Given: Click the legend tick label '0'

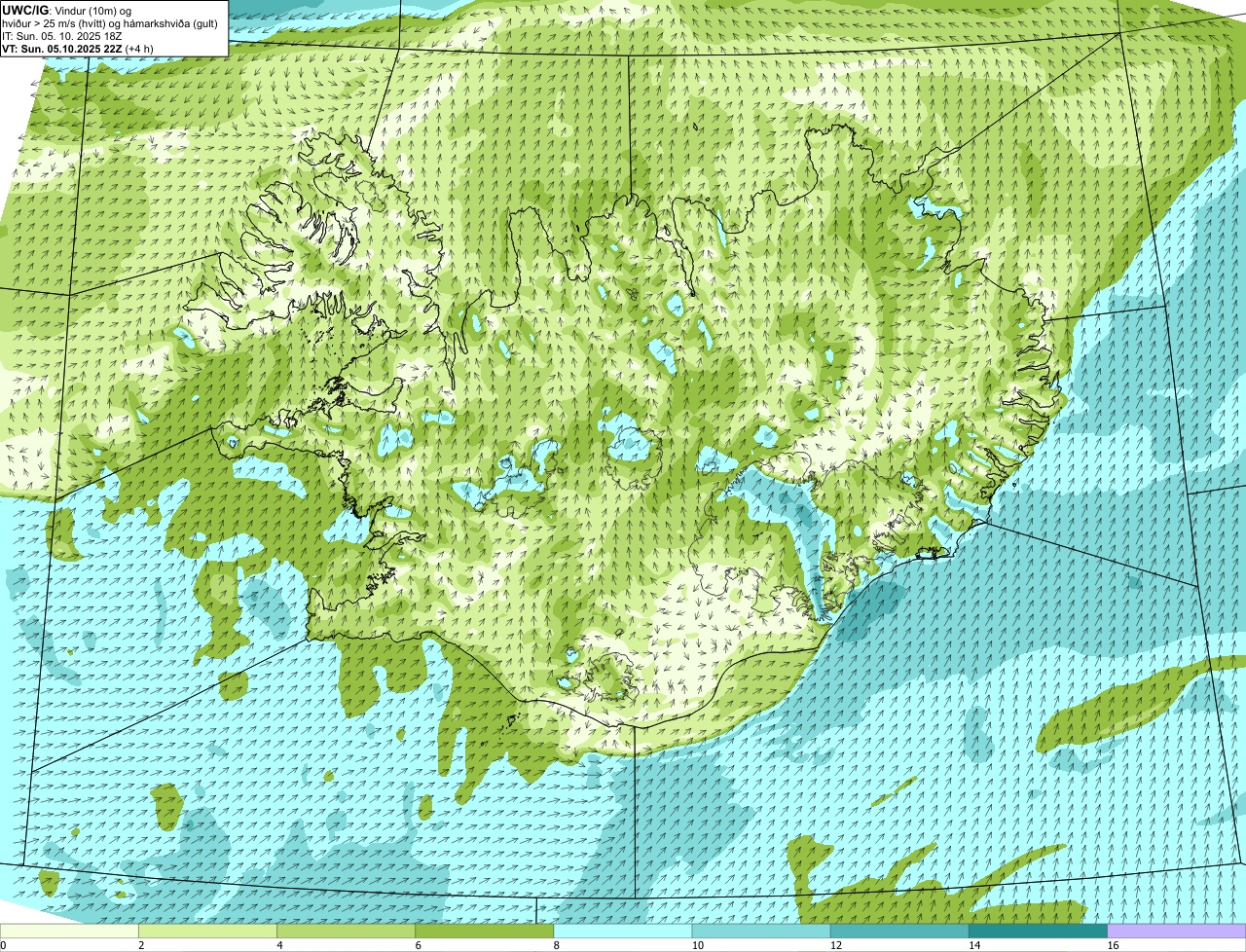Looking at the screenshot, I should [3, 945].
